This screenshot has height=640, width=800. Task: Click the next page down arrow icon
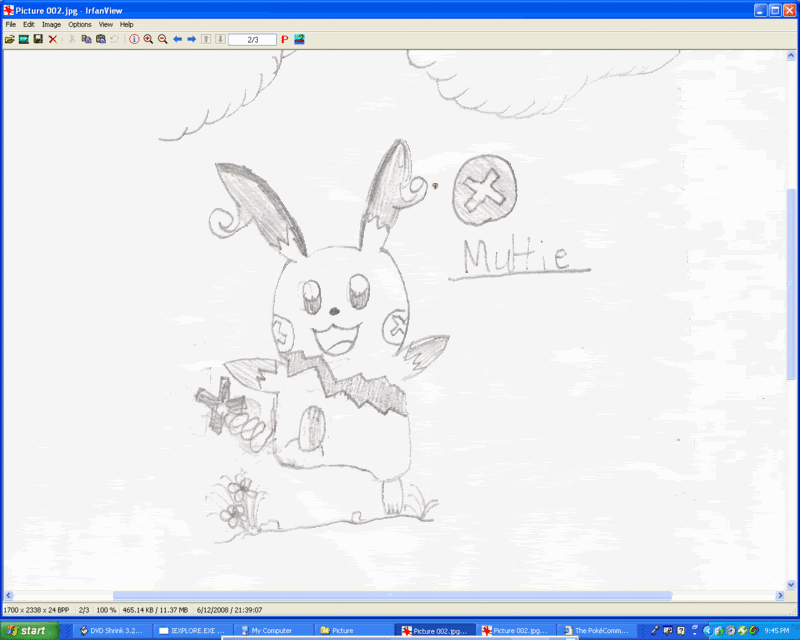pyautogui.click(x=220, y=39)
